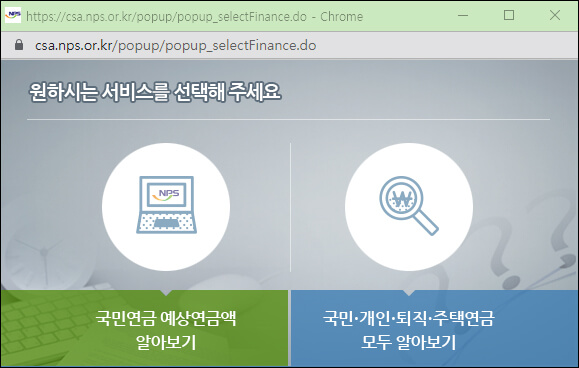
Task: Click the 원하시는 서비스를 선택해 주세요 heading
Action: coord(155,92)
